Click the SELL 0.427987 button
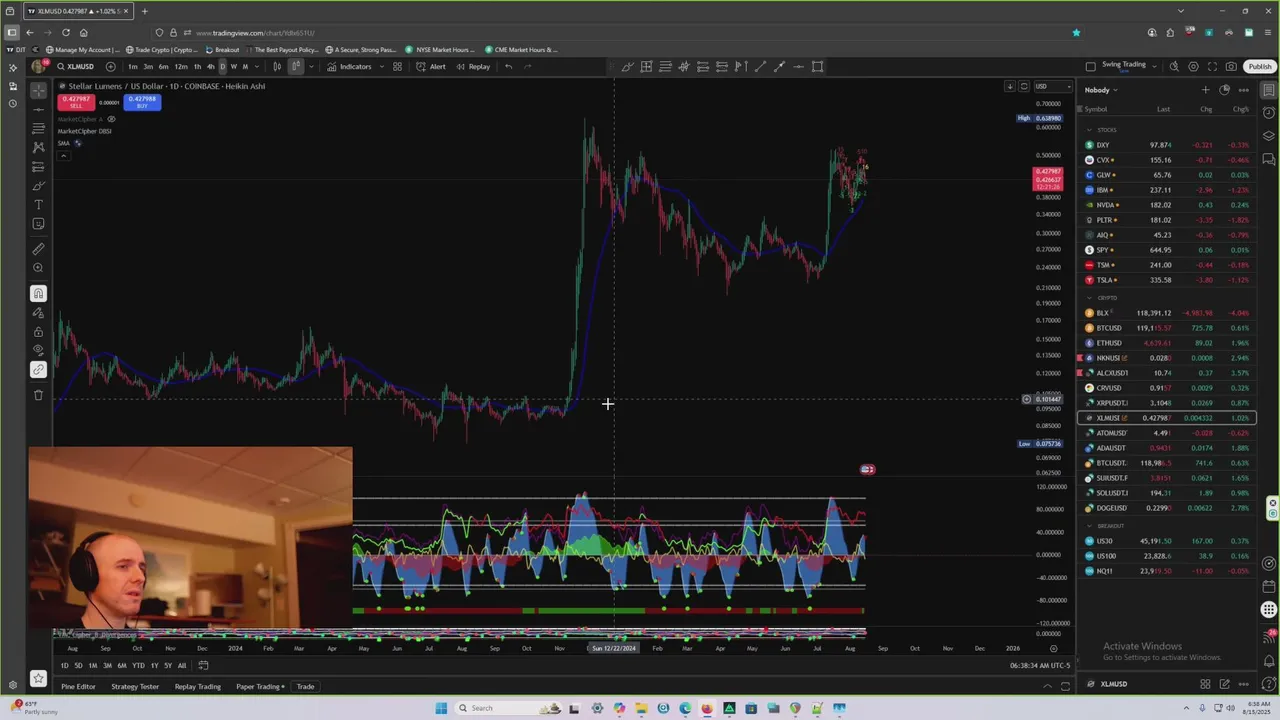The image size is (1280, 720). (x=76, y=102)
